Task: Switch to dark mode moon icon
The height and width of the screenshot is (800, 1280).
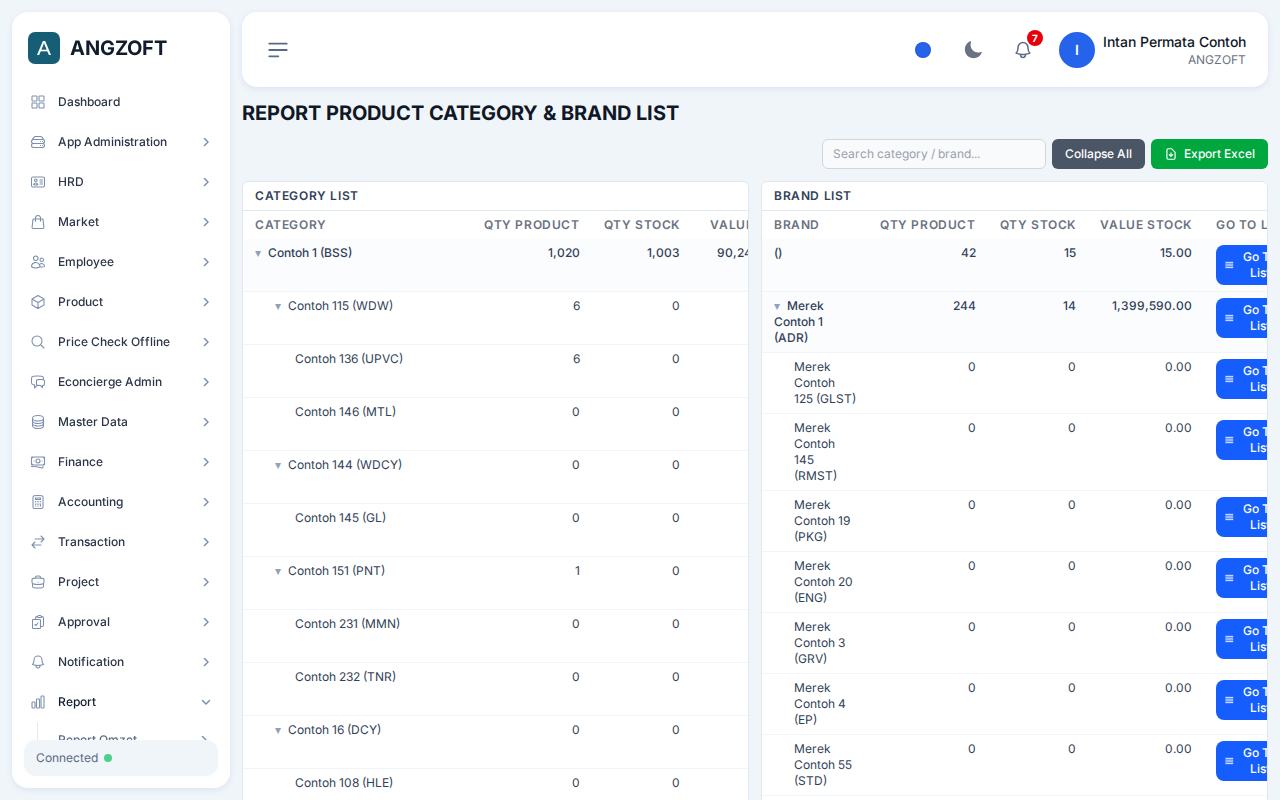Action: [x=973, y=50]
